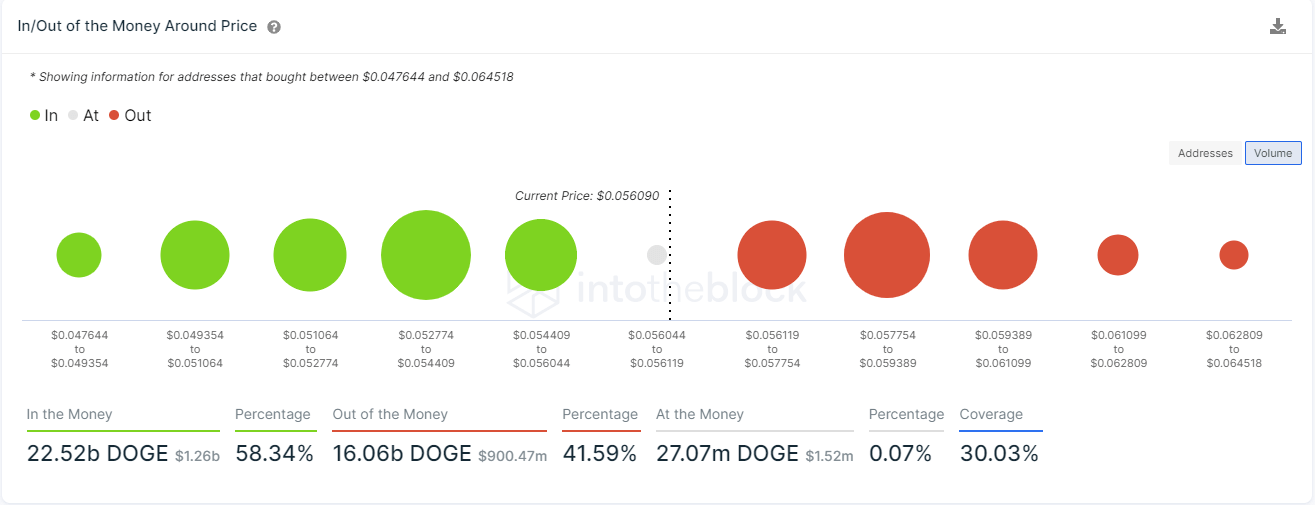Select green bubble for $0.054409 to $0.056044
The width and height of the screenshot is (1315, 505).
pos(541,255)
